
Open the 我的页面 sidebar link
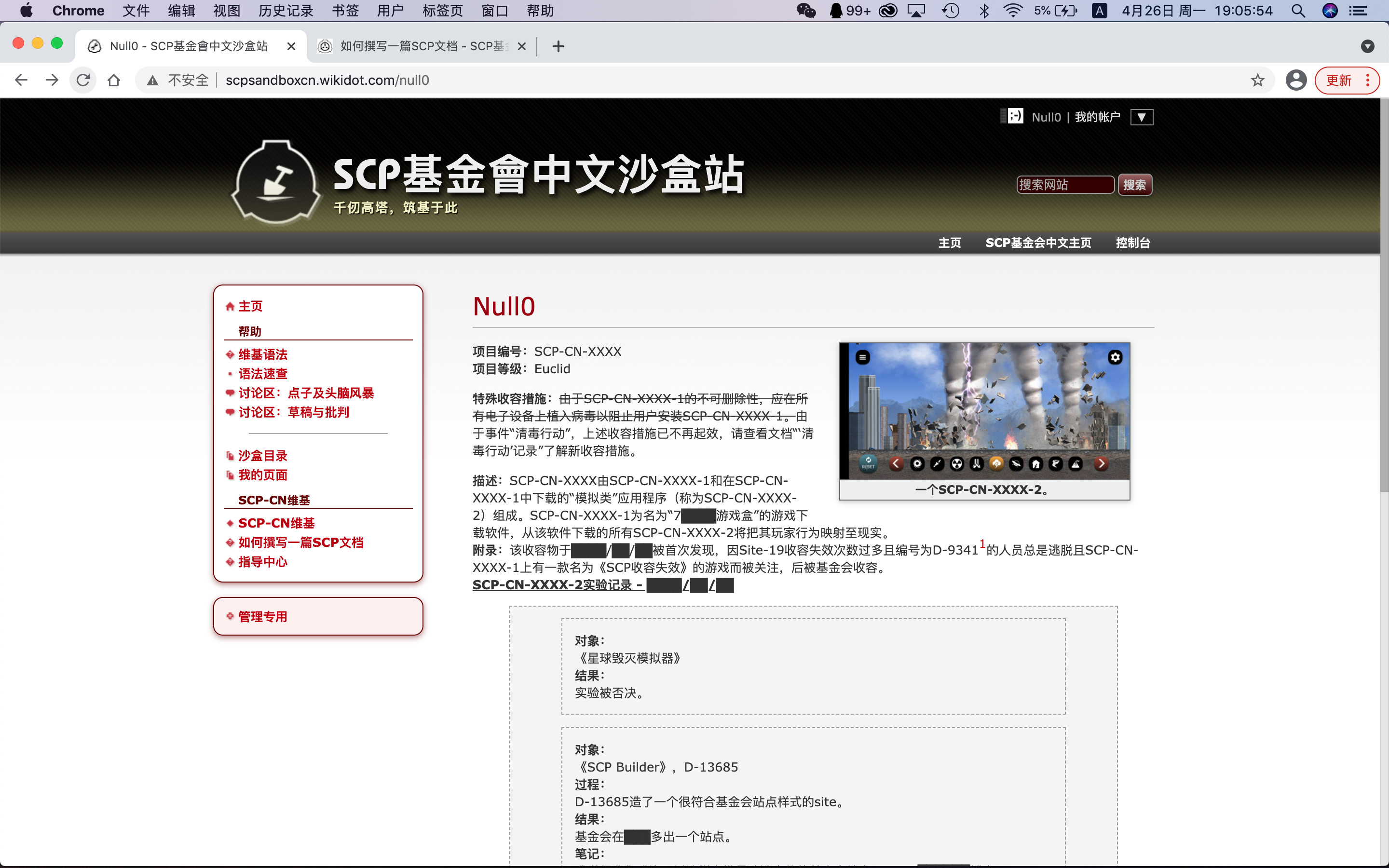(x=263, y=475)
